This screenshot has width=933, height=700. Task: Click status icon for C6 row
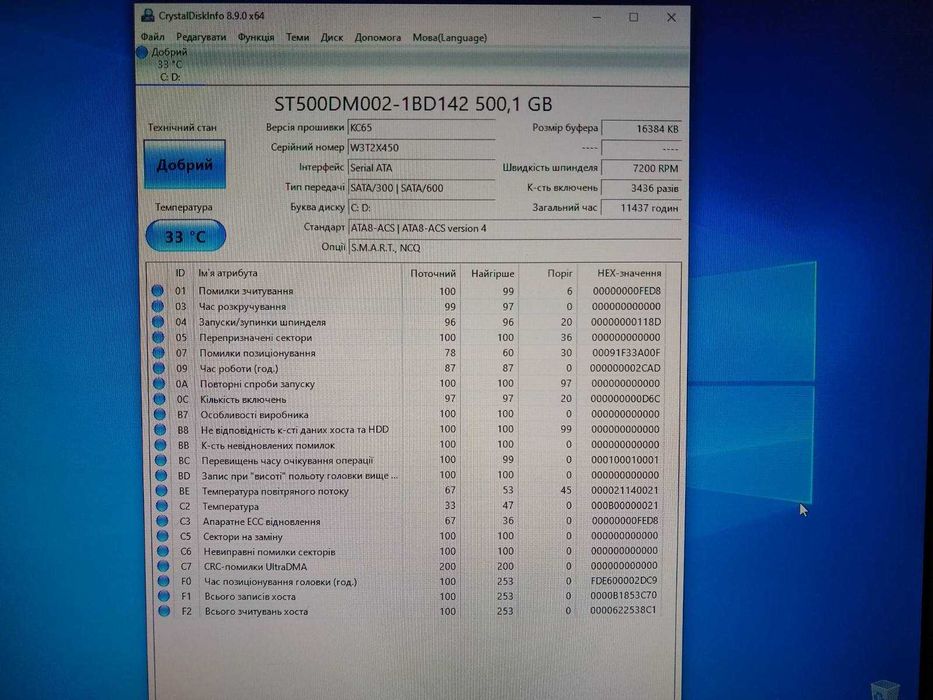point(162,551)
